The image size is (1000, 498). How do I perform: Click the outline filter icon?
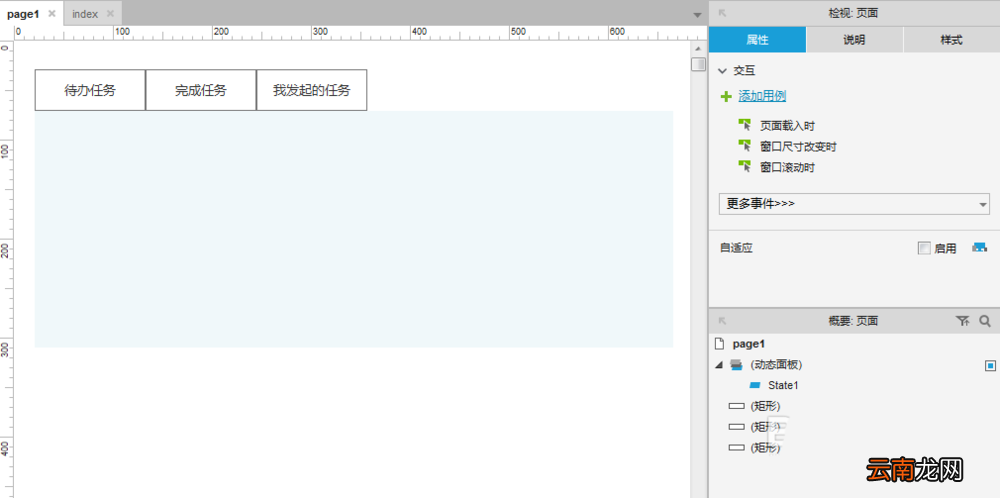(x=962, y=321)
